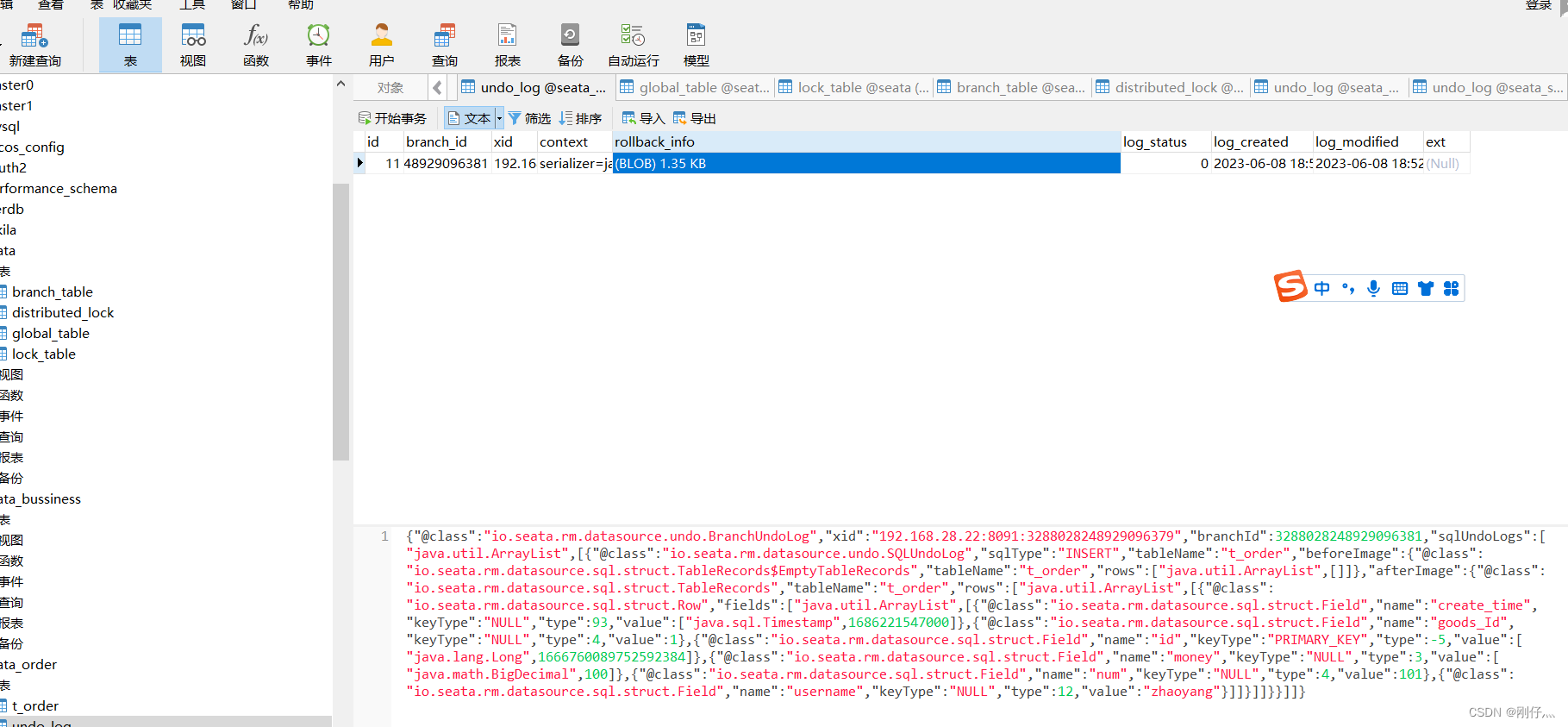
Task: Open Sogou skin (shirt) icon
Action: tap(1426, 288)
